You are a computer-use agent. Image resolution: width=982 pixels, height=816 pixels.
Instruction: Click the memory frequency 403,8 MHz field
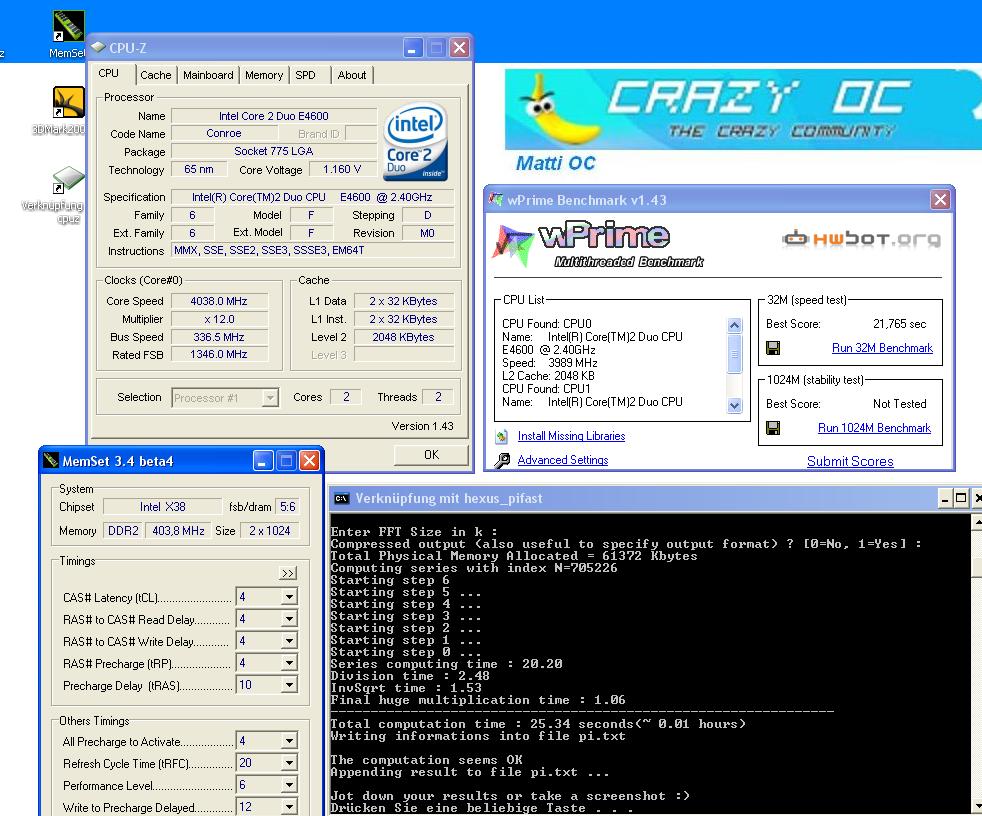tap(178, 531)
